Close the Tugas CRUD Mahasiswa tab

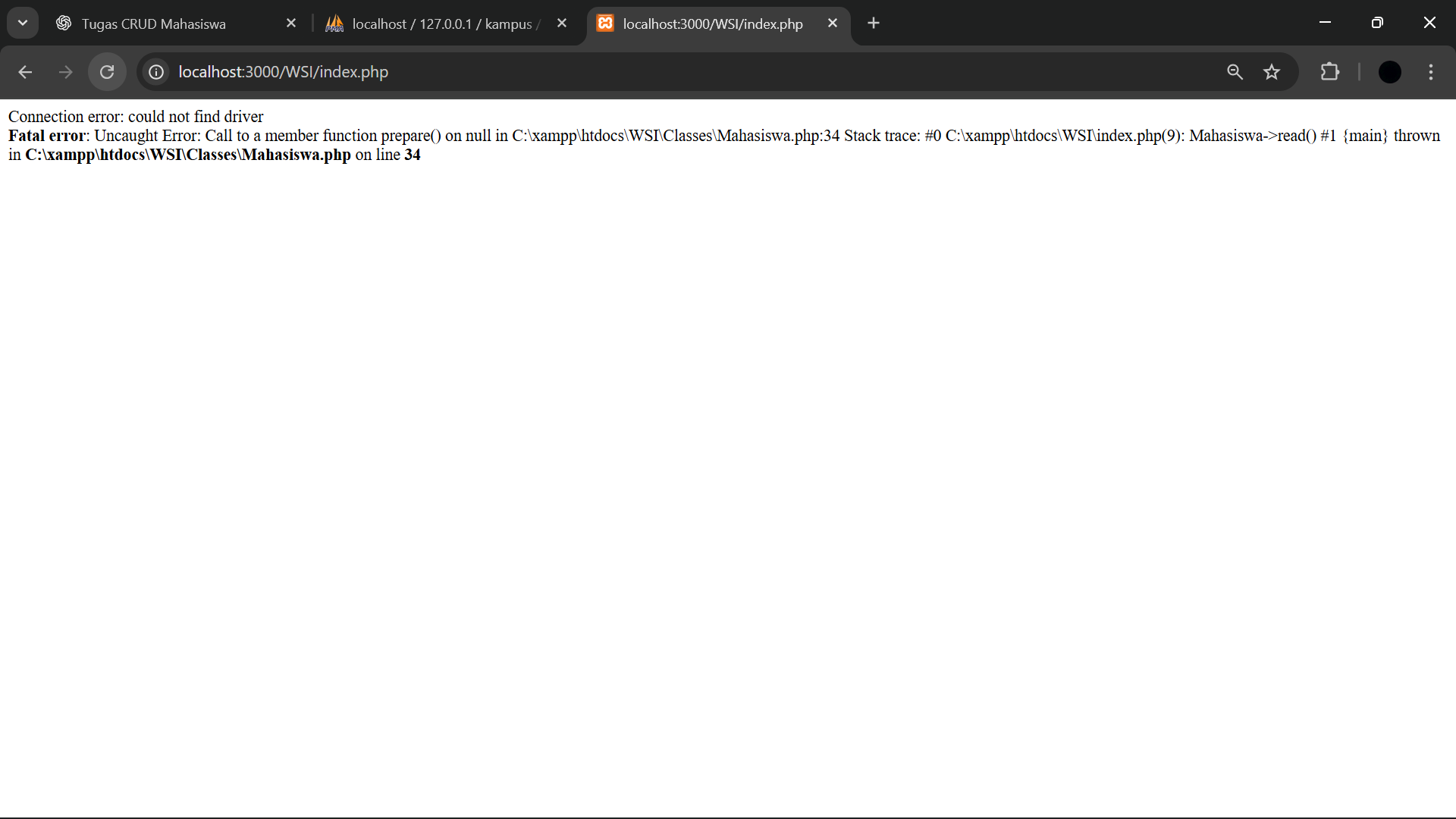291,24
